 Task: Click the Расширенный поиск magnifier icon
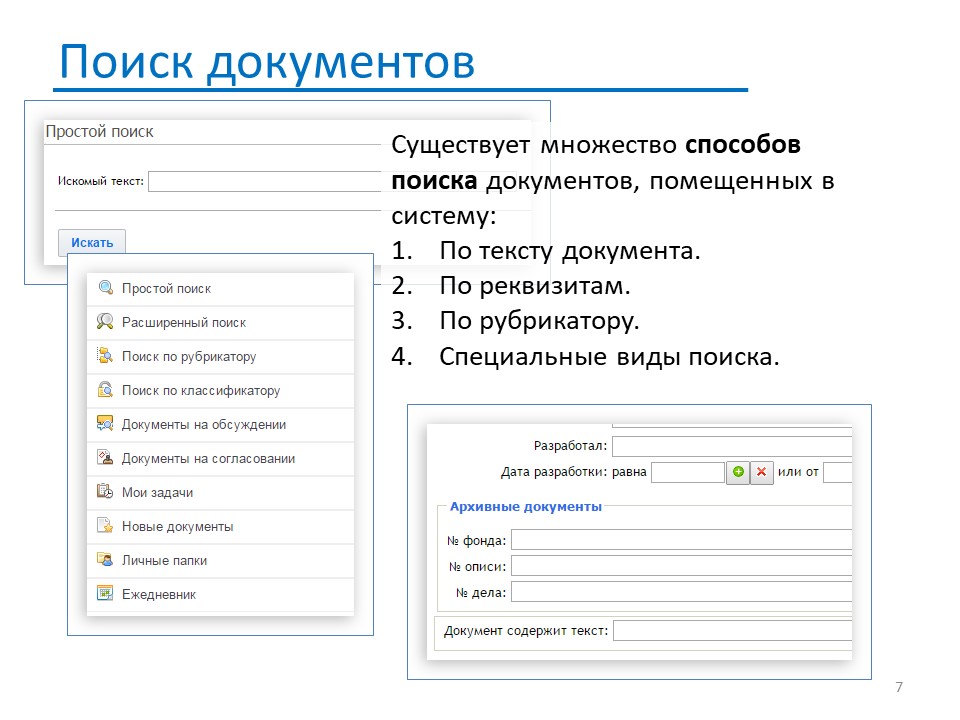105,321
